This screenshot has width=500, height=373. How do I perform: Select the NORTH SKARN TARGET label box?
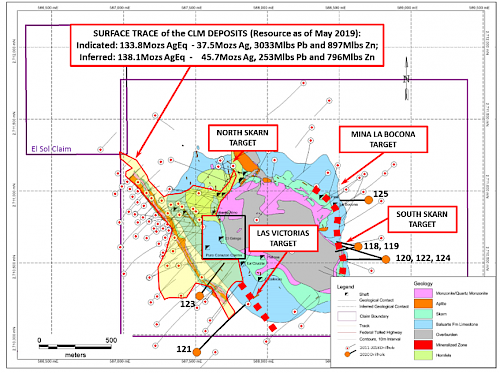[243, 138]
